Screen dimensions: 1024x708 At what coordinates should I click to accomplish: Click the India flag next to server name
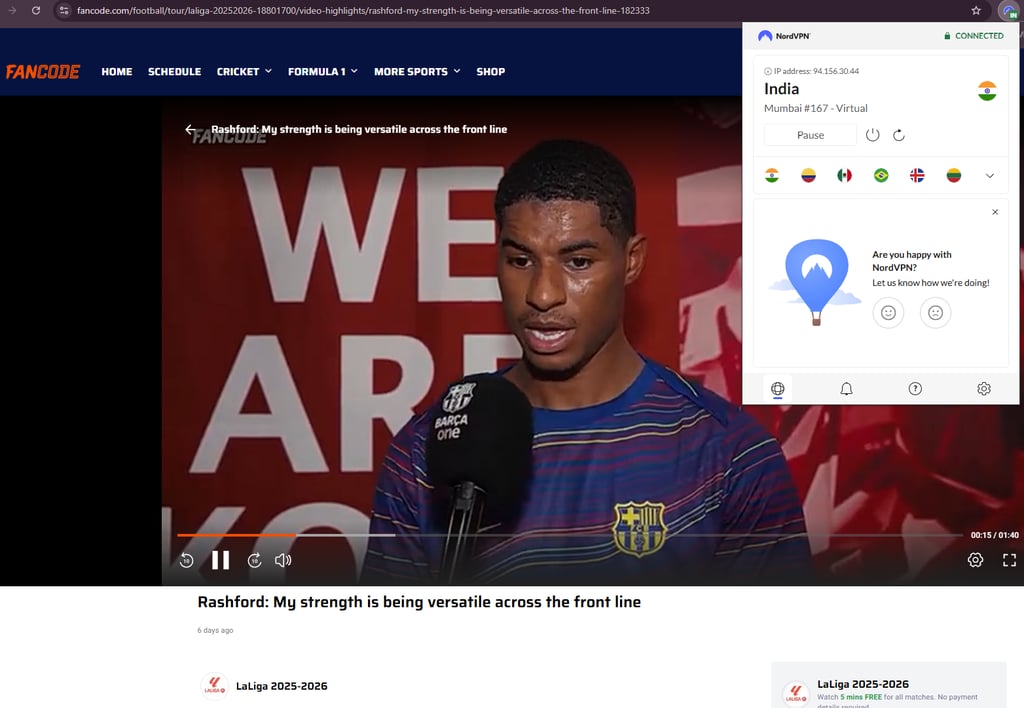(987, 91)
